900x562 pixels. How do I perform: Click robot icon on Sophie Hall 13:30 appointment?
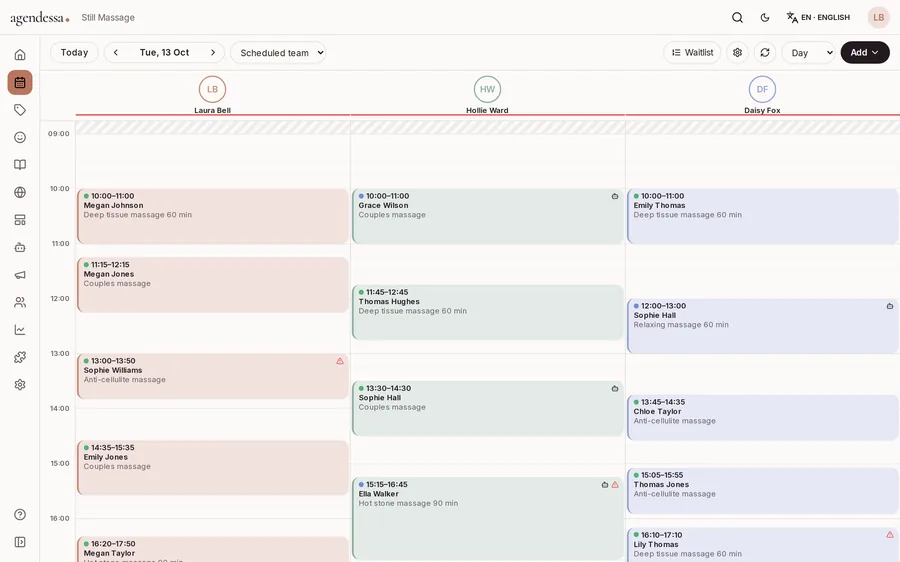[615, 389]
